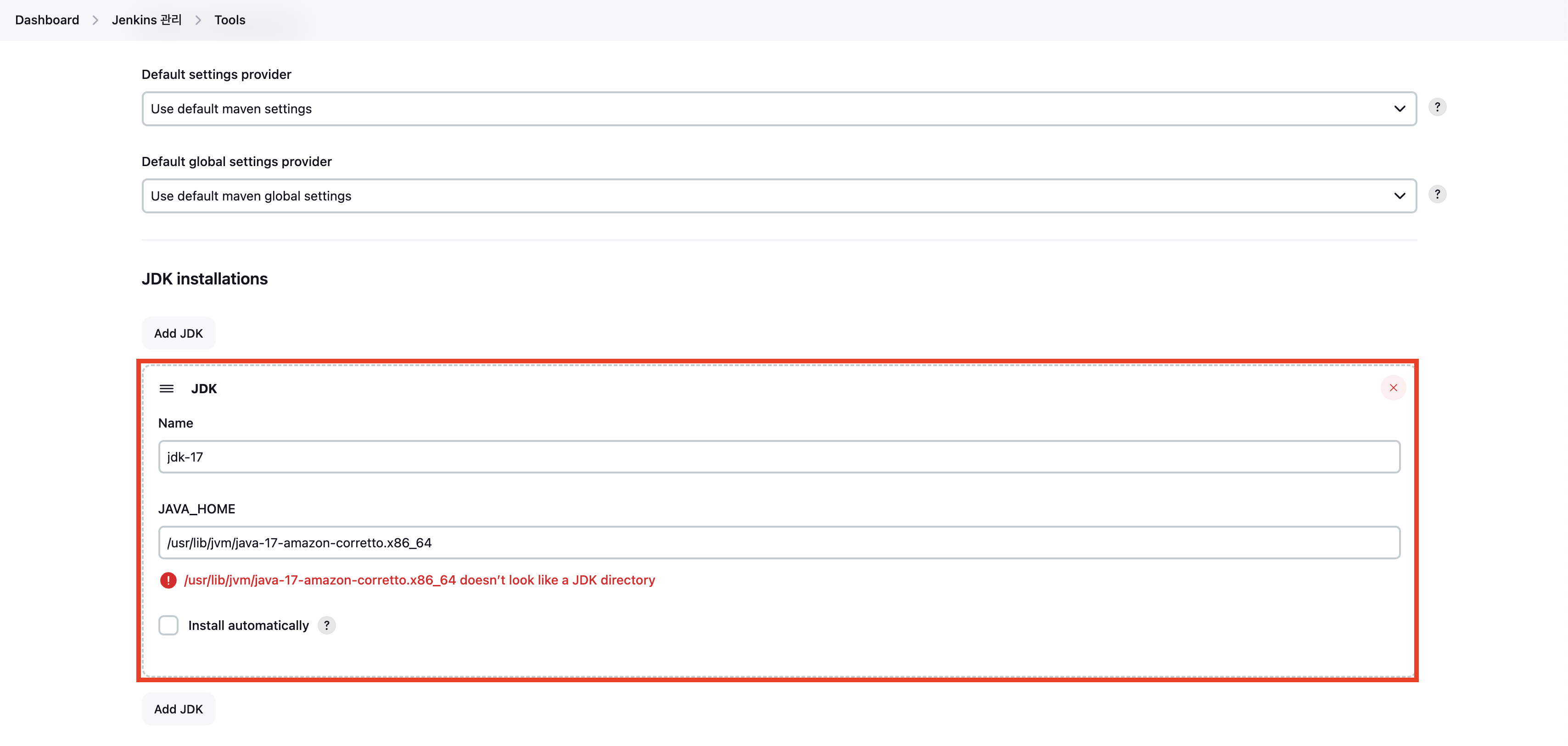Focus the JAVA_HOME path field
The height and width of the screenshot is (746, 1568).
coord(778,543)
